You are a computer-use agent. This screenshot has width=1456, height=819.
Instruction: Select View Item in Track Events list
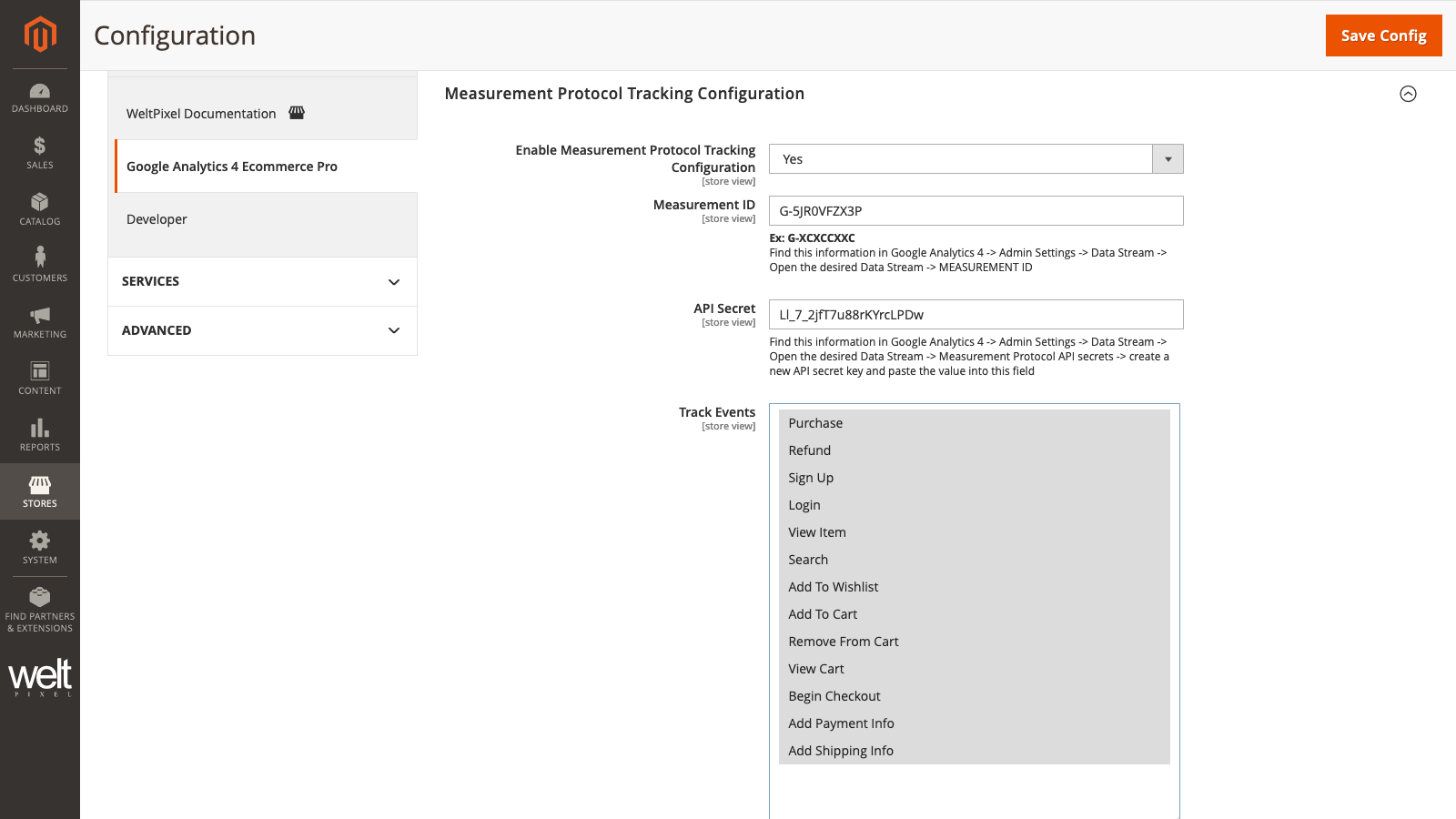974,532
